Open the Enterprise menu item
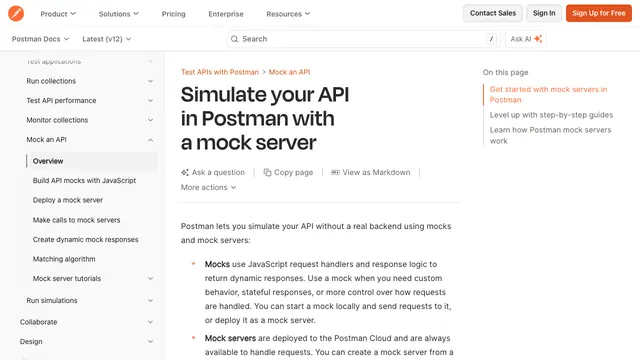This screenshot has height=360, width=640. [x=226, y=14]
